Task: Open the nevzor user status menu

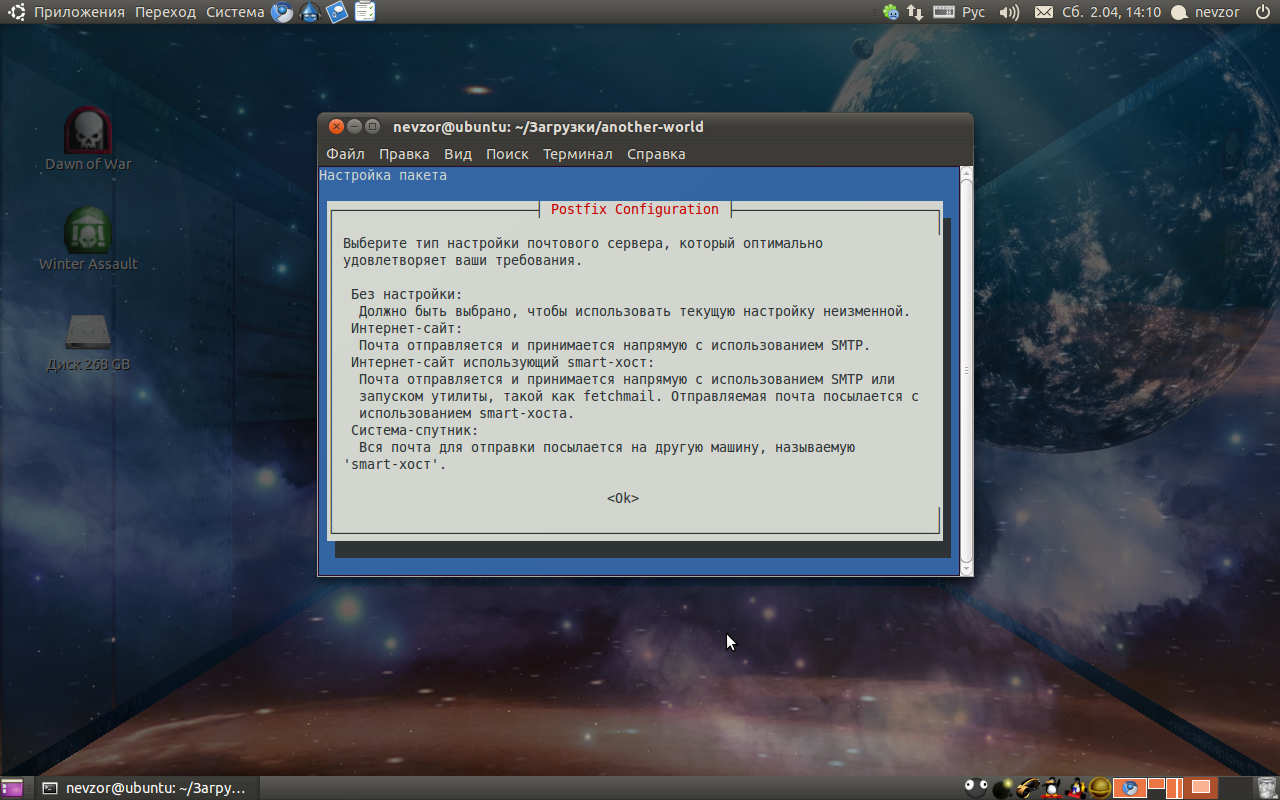Action: coord(1205,12)
